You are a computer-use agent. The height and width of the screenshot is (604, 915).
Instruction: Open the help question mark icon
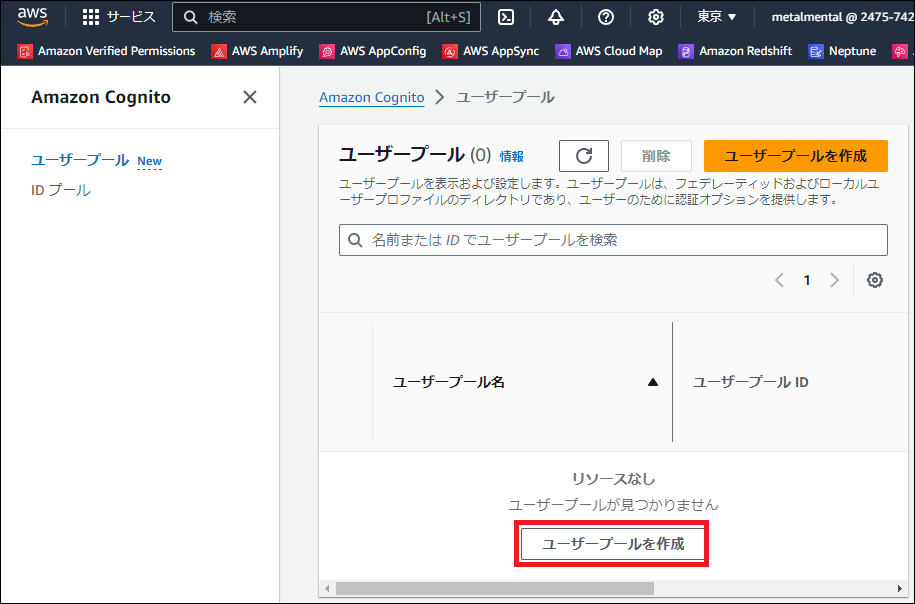[606, 17]
